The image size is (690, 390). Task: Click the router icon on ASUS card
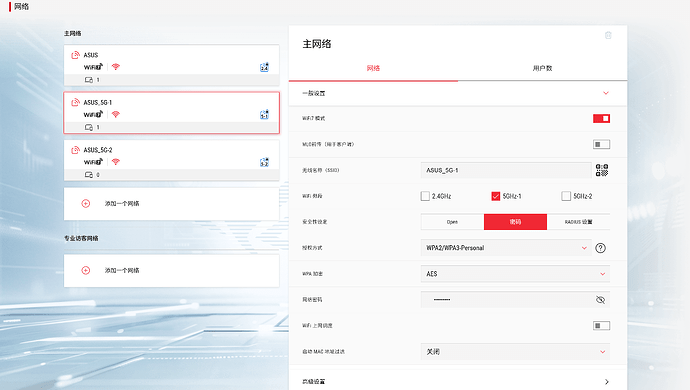click(x=75, y=55)
